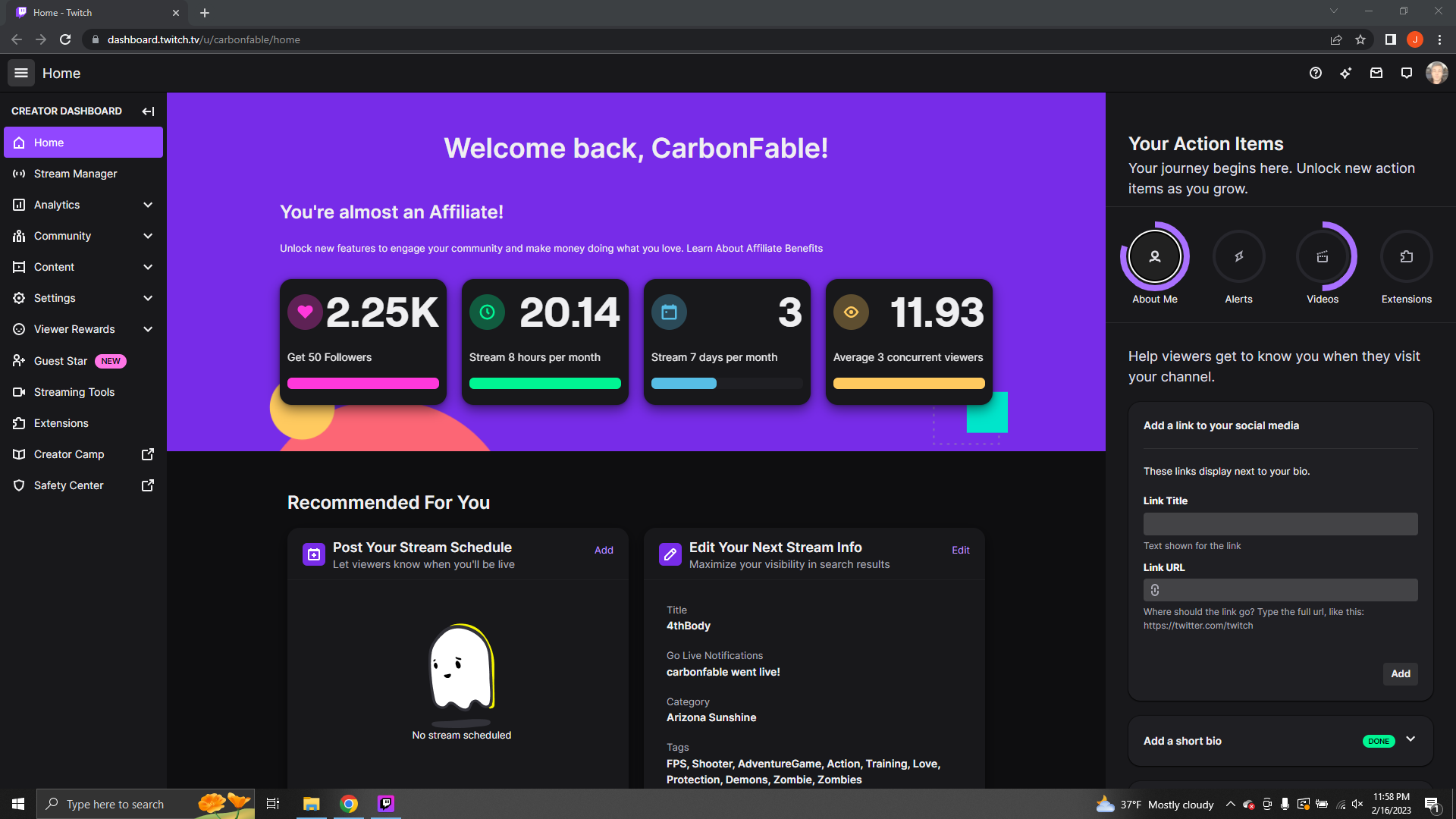
Task: Click the Link Title input field
Action: [1280, 524]
